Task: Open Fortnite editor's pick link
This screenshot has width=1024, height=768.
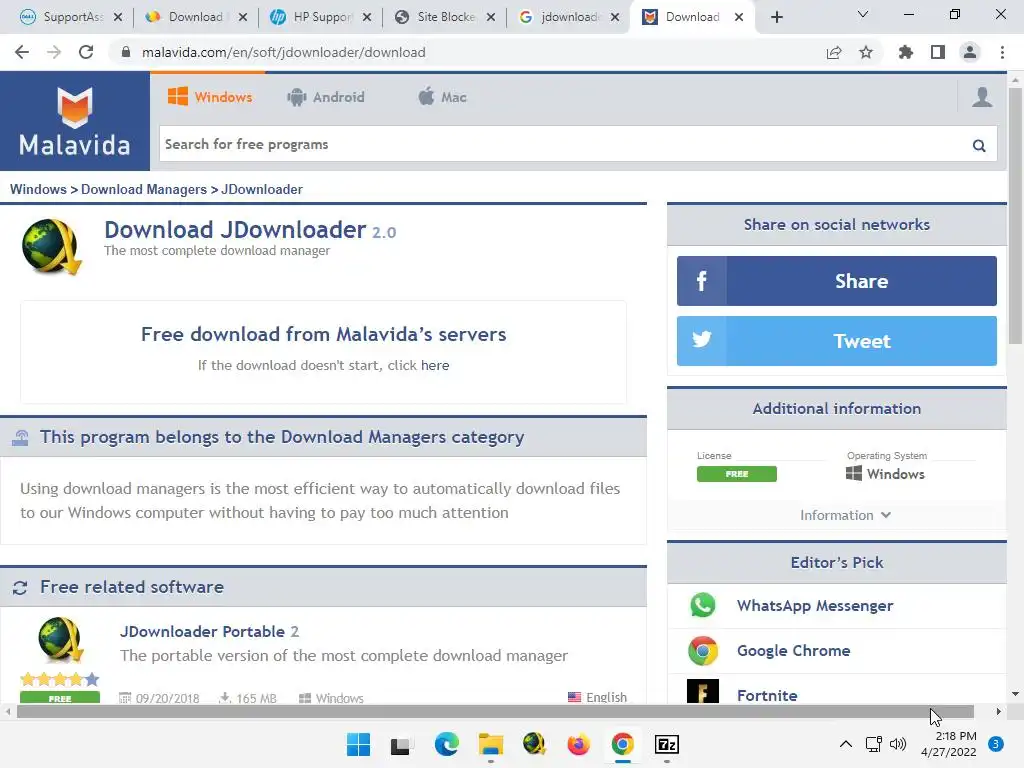Action: tap(767, 696)
